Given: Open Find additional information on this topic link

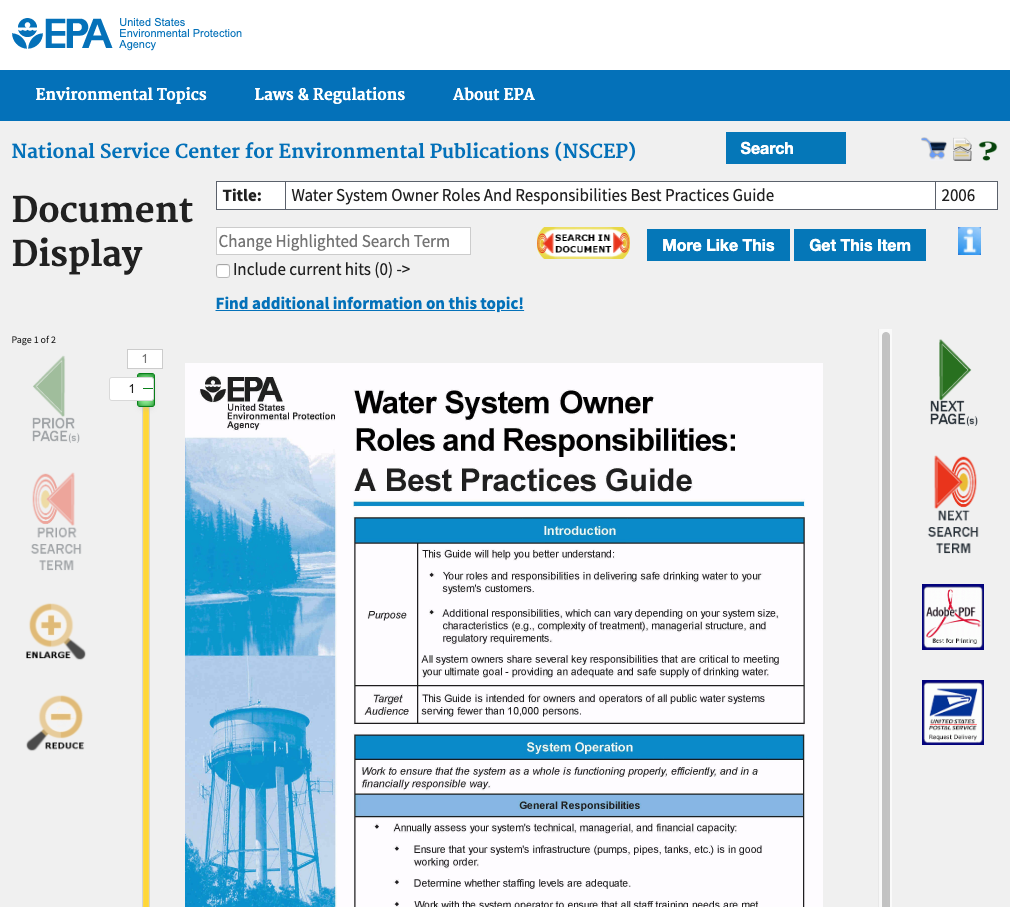Looking at the screenshot, I should pyautogui.click(x=370, y=303).
